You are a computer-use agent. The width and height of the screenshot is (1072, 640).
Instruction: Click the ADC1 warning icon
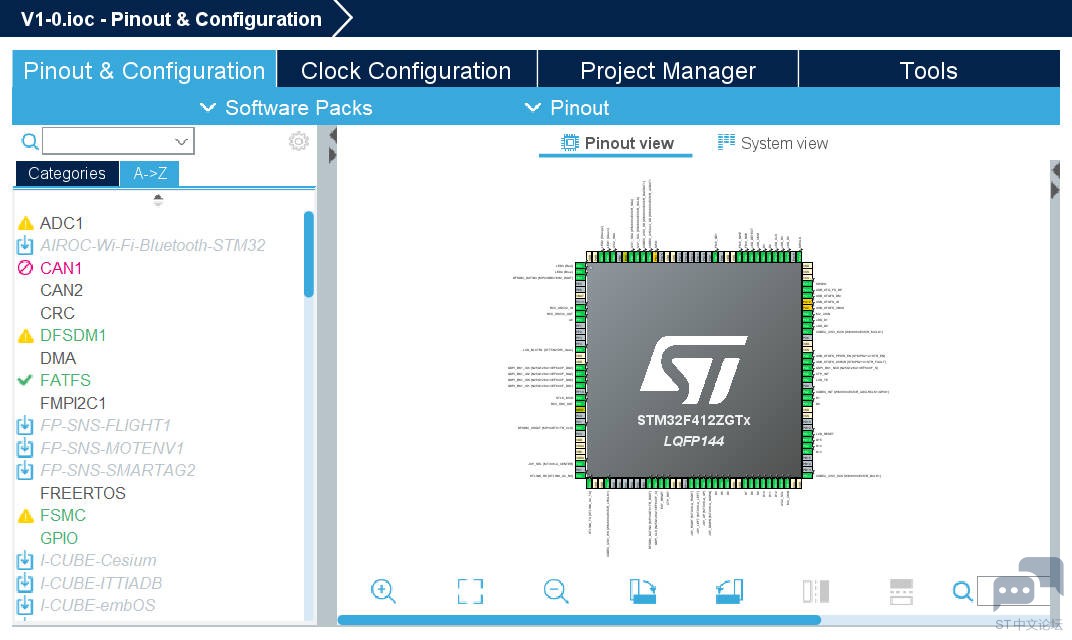(x=25, y=223)
